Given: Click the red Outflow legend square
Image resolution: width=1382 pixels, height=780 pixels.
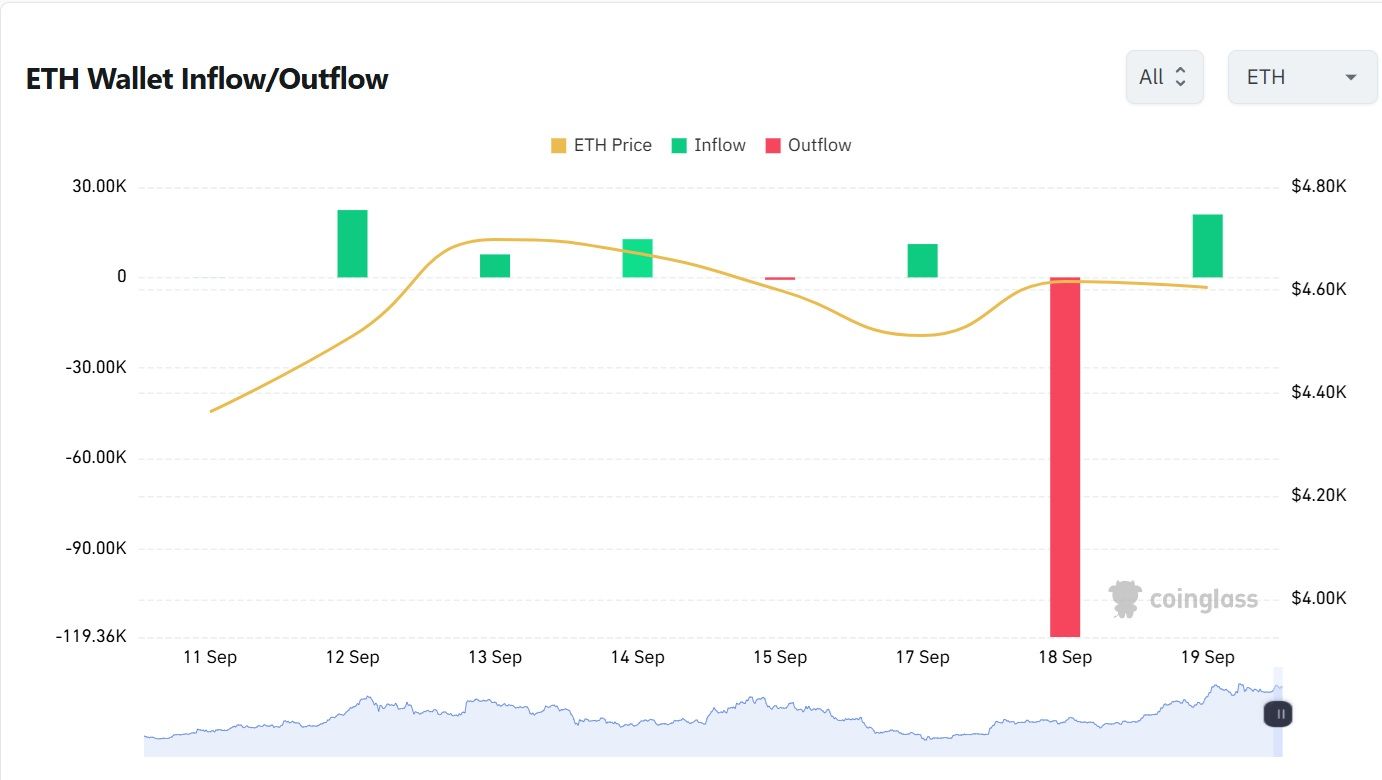Looking at the screenshot, I should [771, 144].
